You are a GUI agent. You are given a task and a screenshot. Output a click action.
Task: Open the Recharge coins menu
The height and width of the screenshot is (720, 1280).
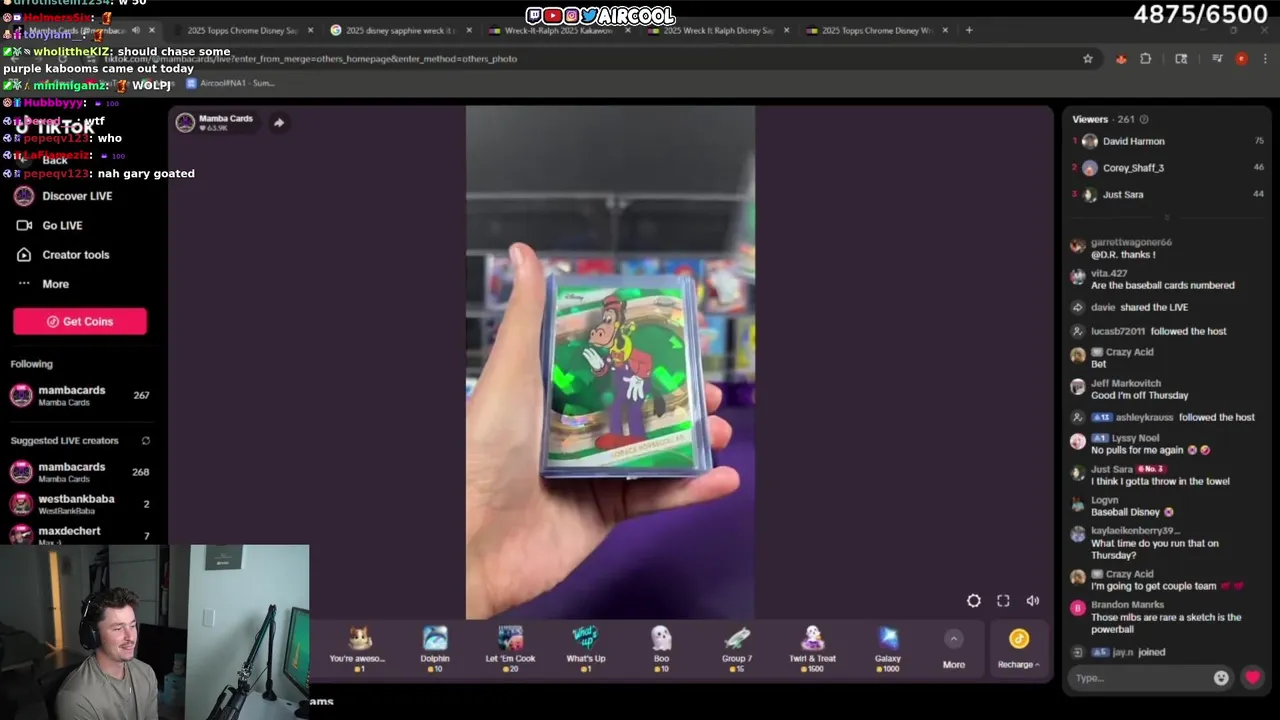1018,648
